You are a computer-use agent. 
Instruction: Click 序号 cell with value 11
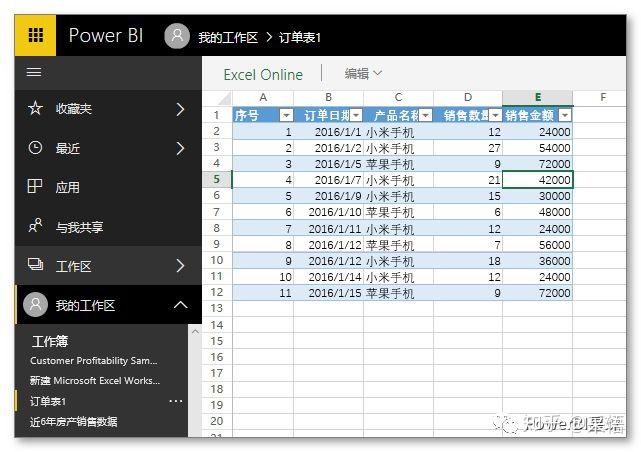[x=263, y=293]
